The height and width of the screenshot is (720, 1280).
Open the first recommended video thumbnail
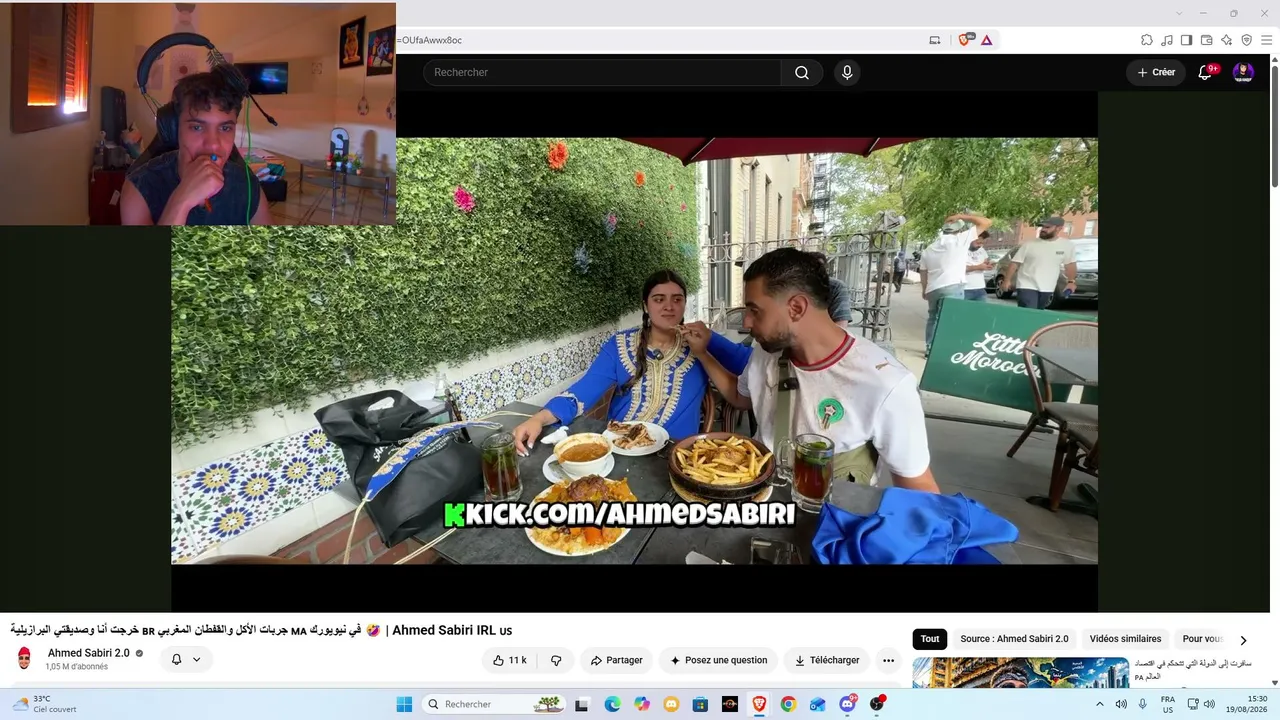pos(1021,673)
